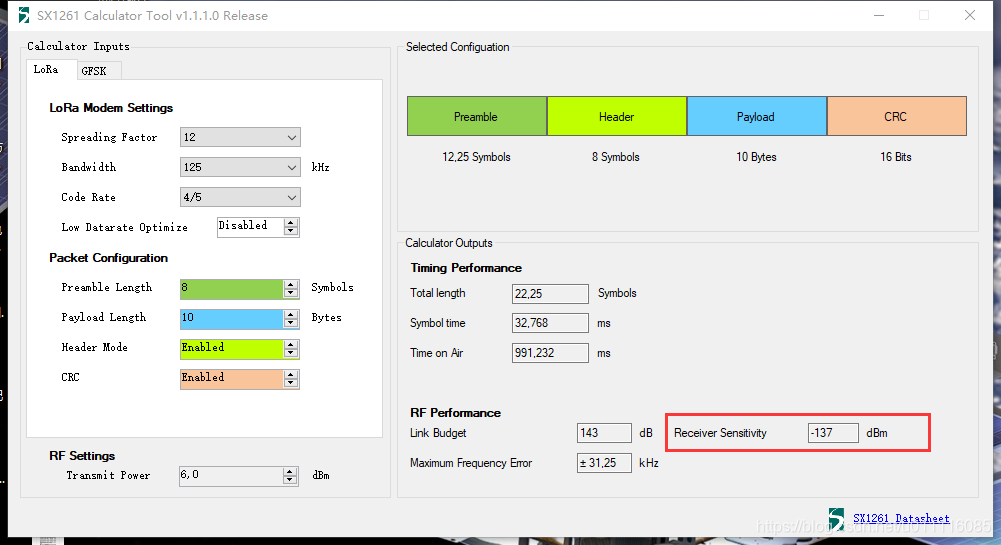
Task: Click the Semtech logo beside datasheet link
Action: click(x=836, y=518)
